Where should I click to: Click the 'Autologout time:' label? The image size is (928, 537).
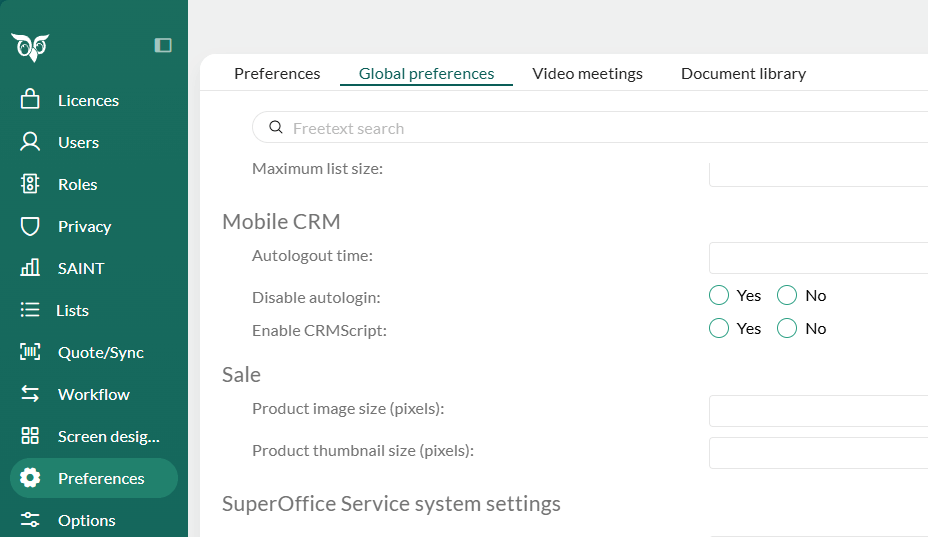click(312, 256)
